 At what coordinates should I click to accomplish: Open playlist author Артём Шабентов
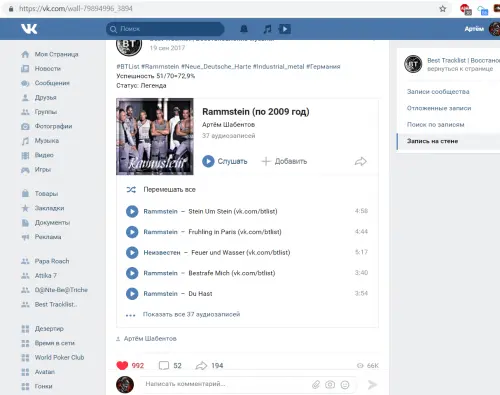click(x=228, y=124)
